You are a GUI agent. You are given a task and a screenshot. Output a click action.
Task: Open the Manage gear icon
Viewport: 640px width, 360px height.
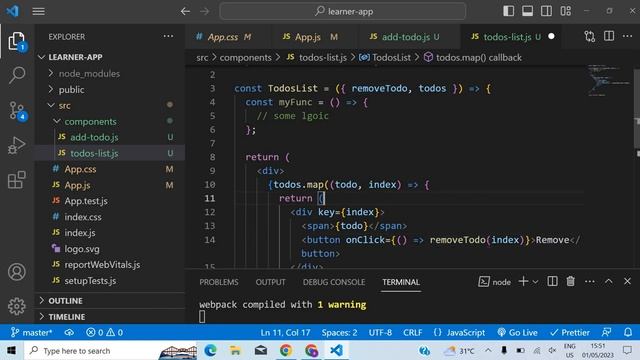17,306
